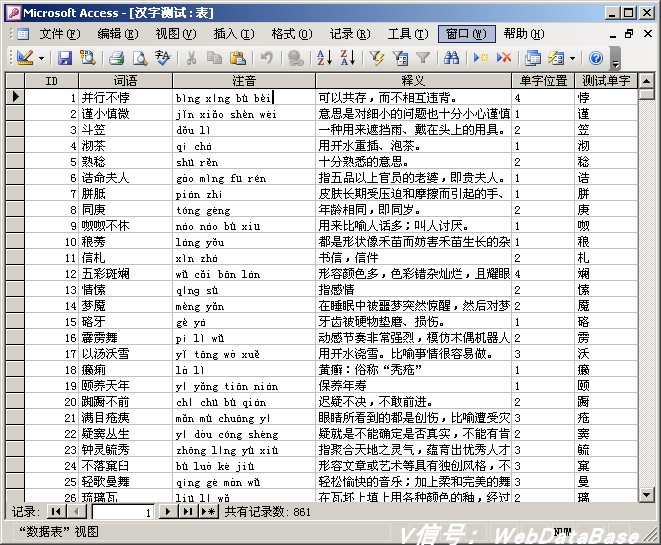Save the table with the floppy icon
Image resolution: width=661 pixels, height=545 pixels.
(64, 58)
